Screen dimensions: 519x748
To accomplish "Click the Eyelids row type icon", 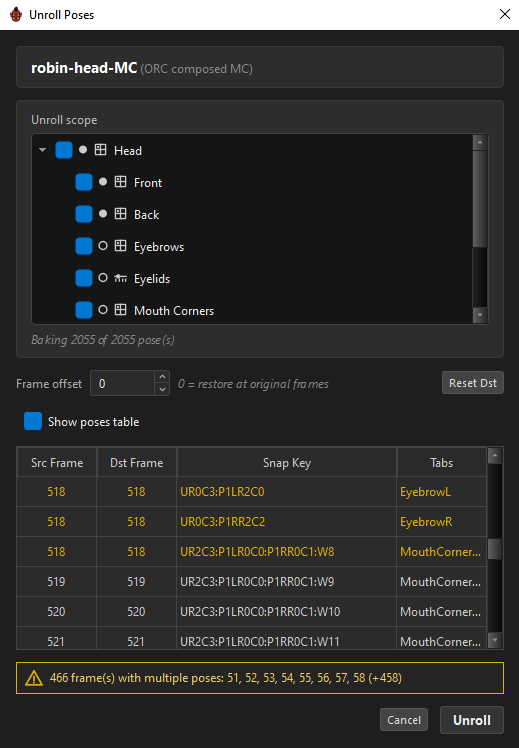I will pos(120,278).
